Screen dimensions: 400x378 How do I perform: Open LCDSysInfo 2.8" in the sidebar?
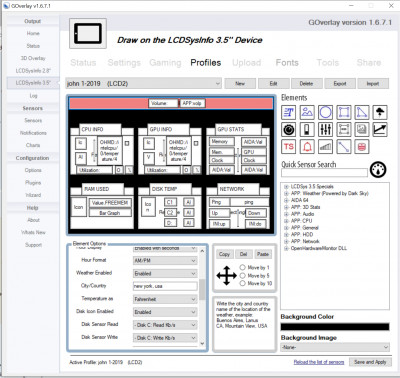click(x=33, y=70)
